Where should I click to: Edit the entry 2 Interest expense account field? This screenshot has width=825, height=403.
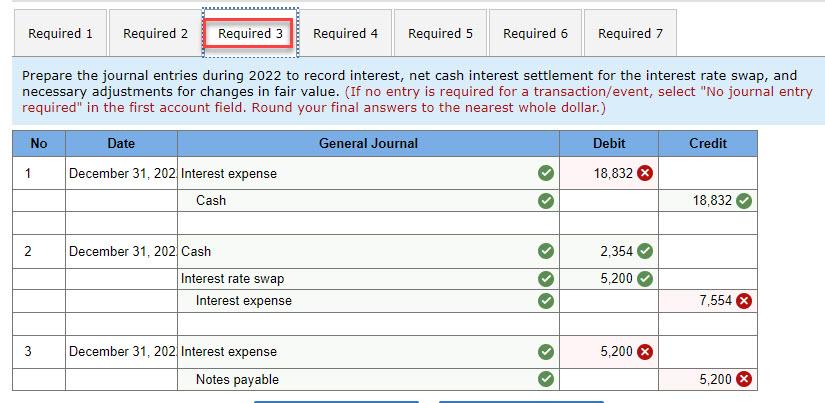pyautogui.click(x=368, y=301)
